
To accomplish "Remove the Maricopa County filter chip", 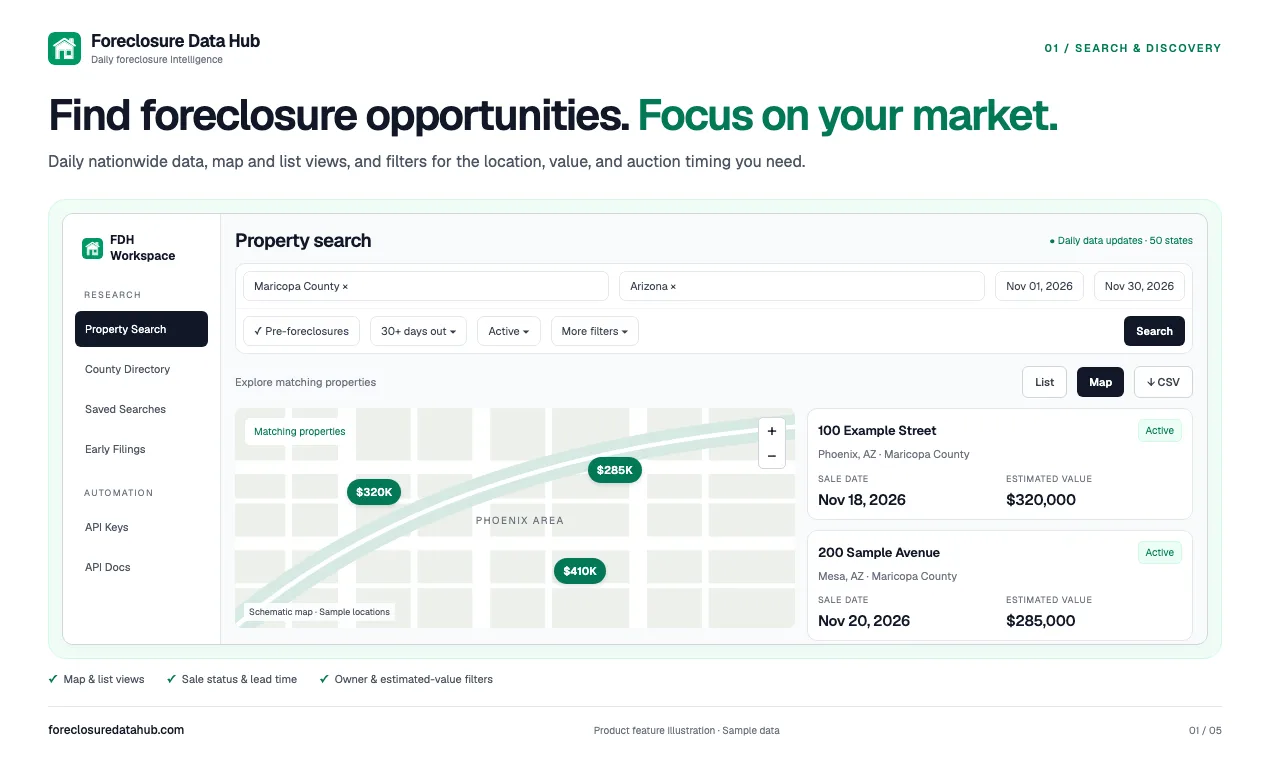I will 345,286.
